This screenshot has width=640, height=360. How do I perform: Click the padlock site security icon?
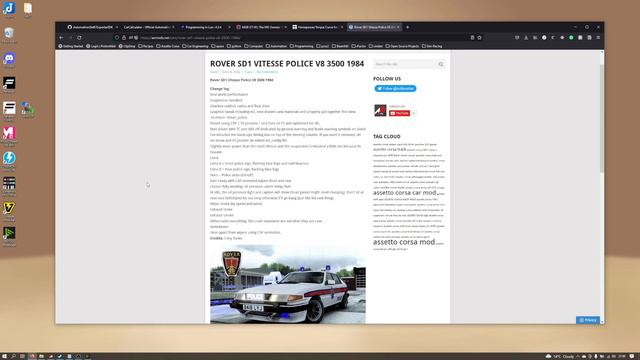(124, 38)
